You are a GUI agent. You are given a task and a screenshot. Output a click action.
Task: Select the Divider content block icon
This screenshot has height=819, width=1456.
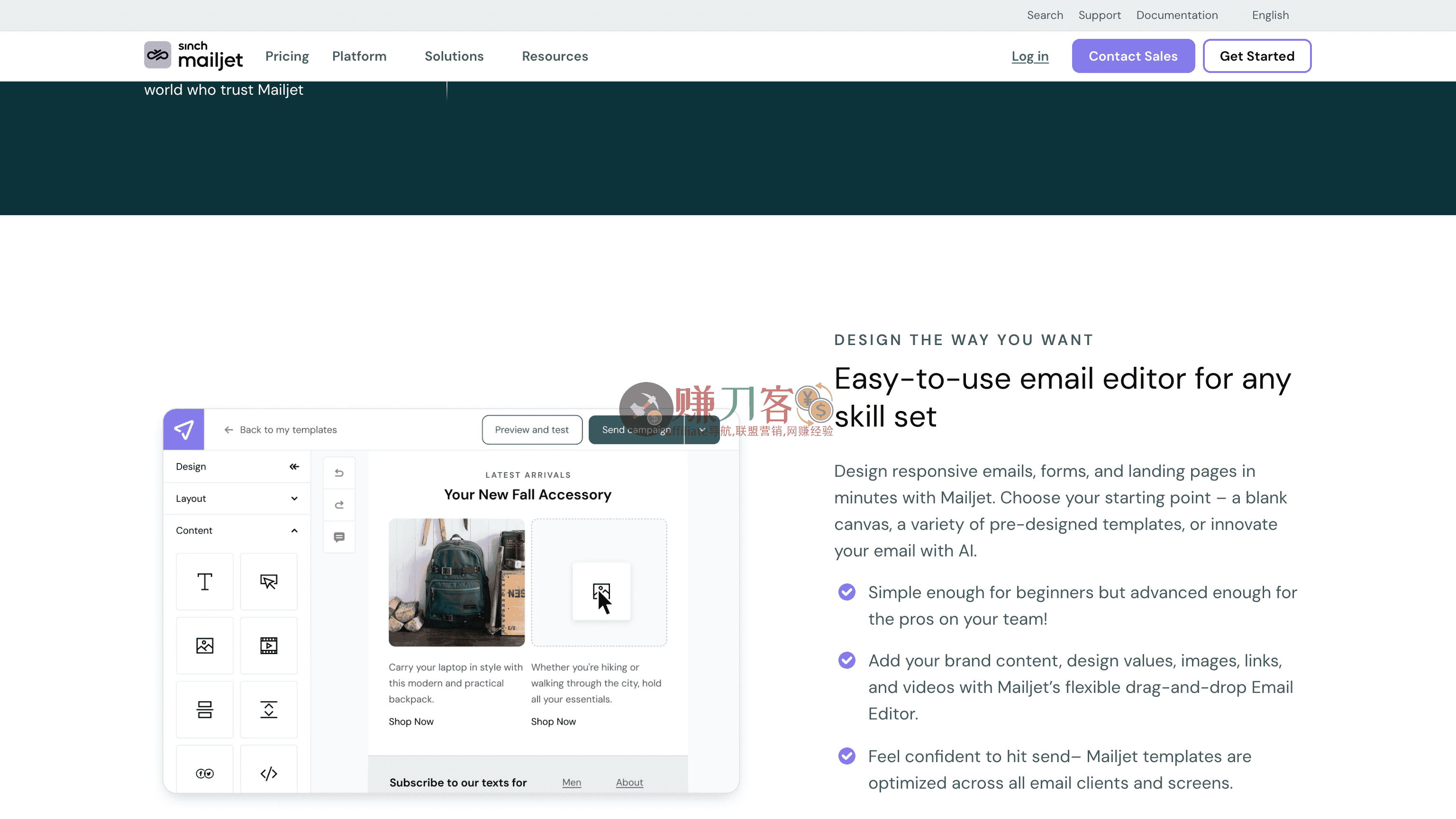[205, 710]
